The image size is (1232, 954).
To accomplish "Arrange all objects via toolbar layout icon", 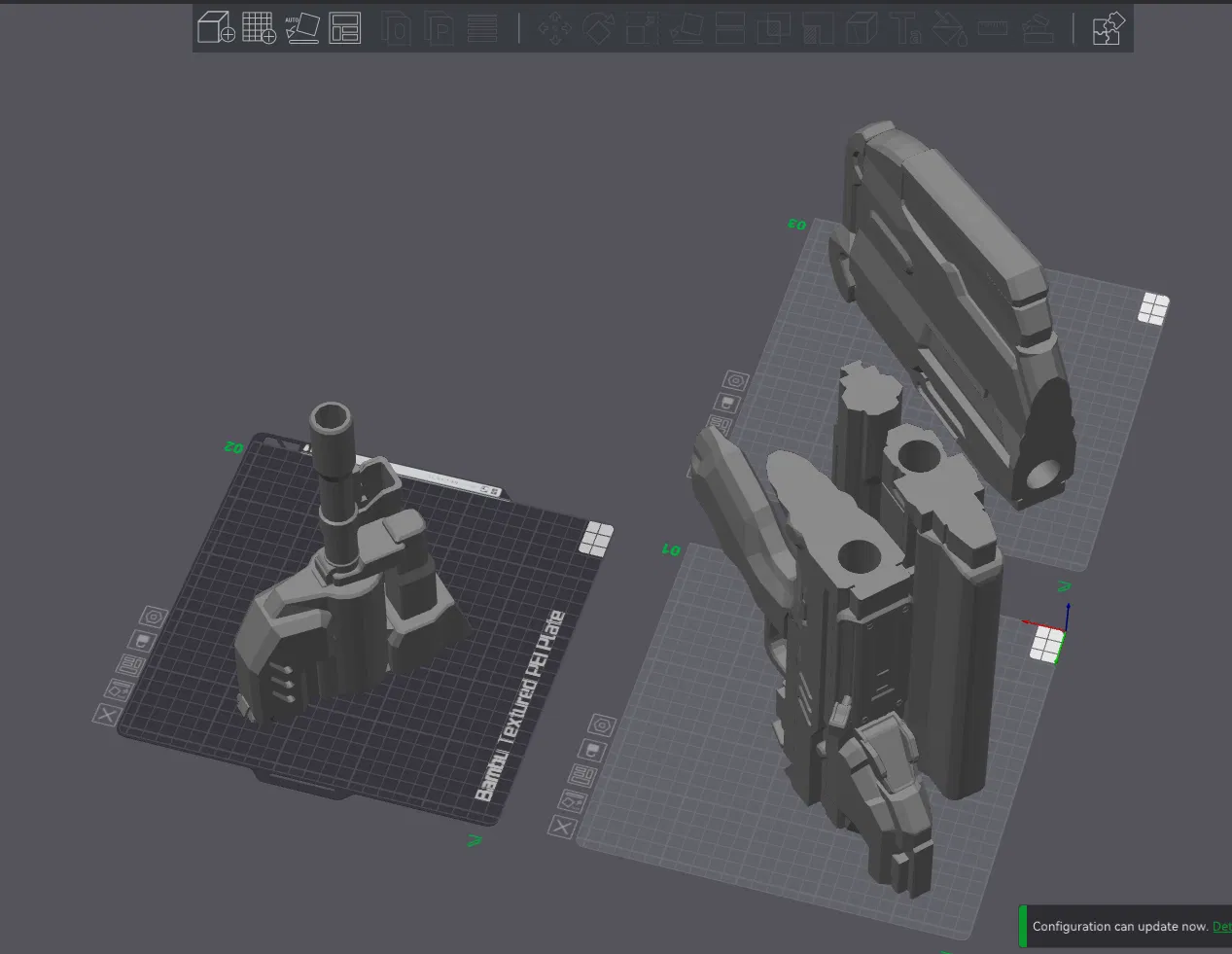I will coord(344,27).
